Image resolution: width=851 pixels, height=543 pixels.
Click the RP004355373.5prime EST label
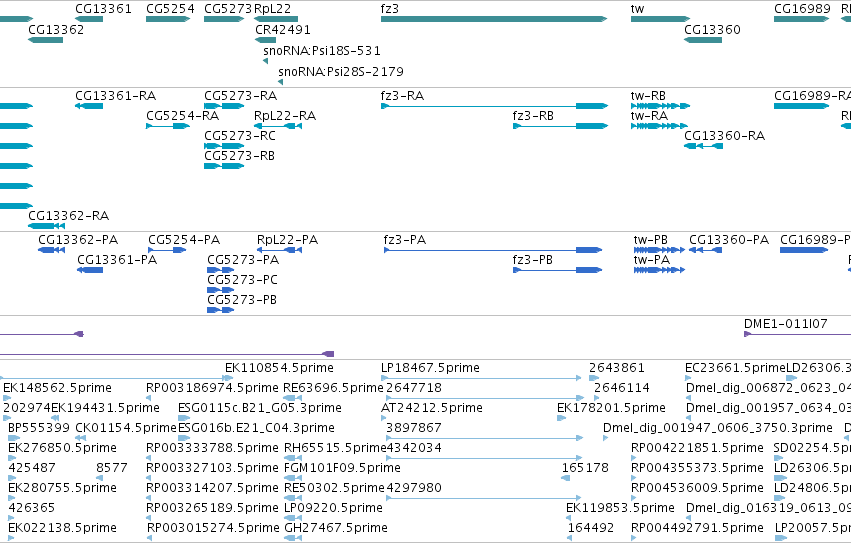pos(697,468)
